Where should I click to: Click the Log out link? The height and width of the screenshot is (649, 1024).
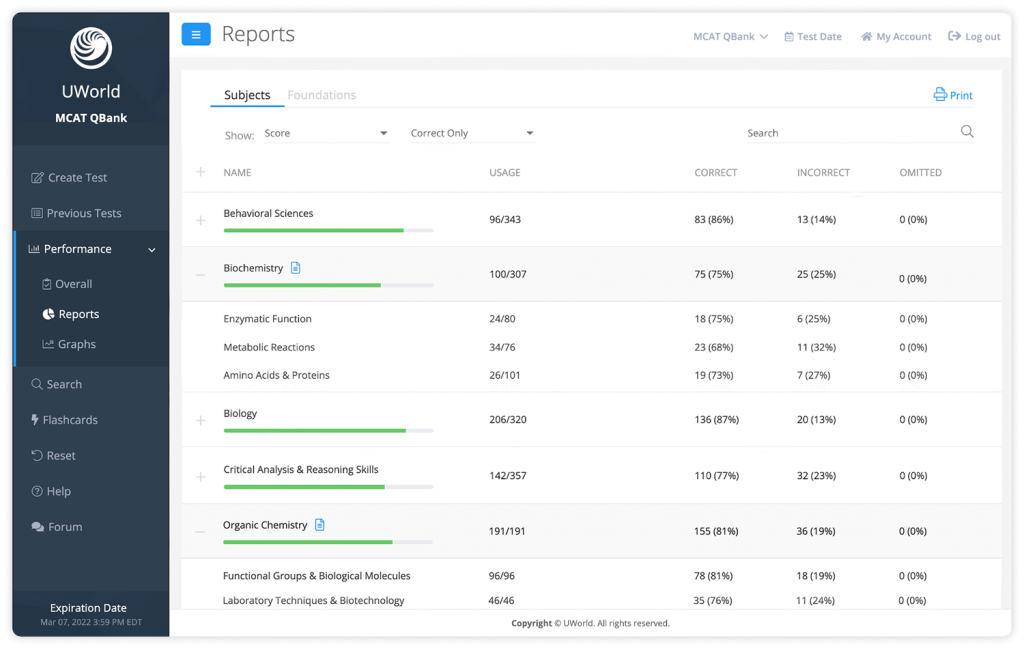pyautogui.click(x=974, y=37)
